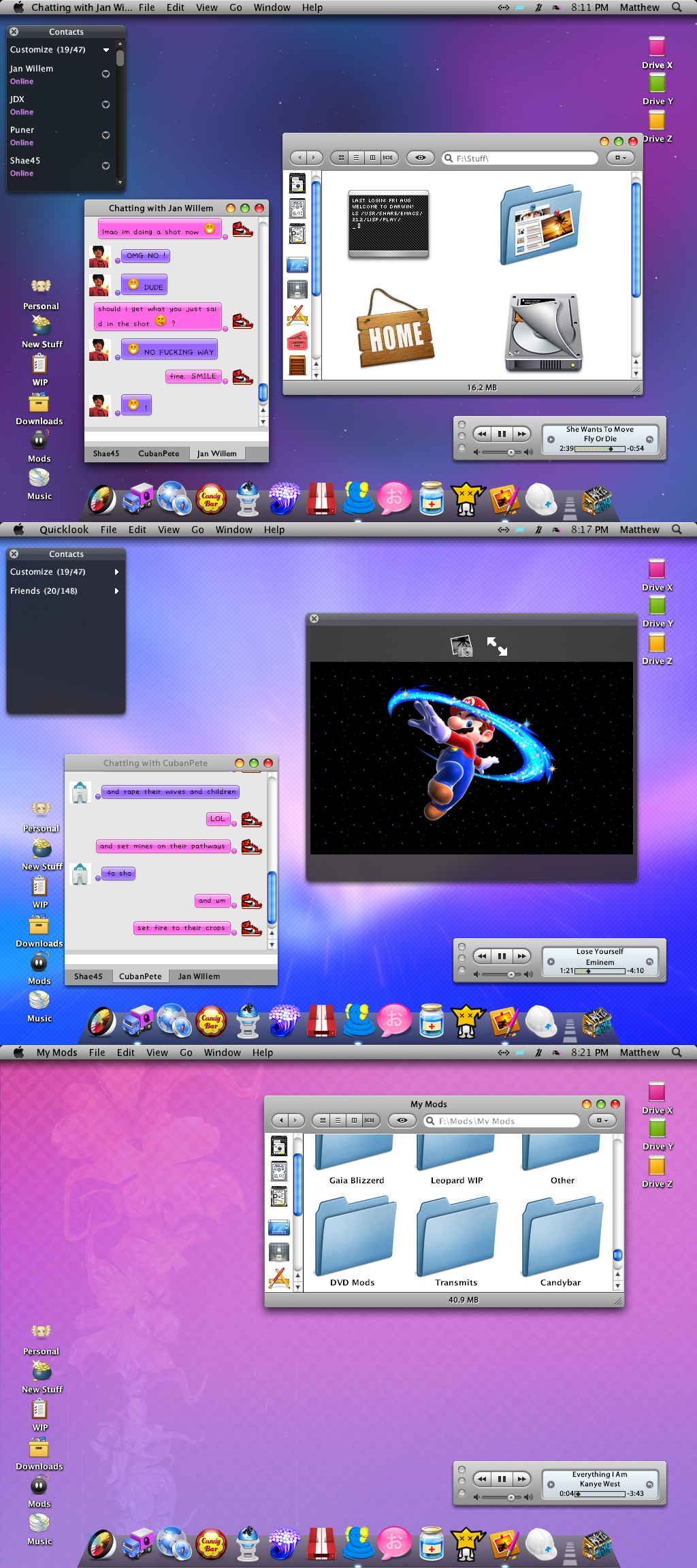The width and height of the screenshot is (697, 1568).
Task: Click the Mario image in the Quick Look preview
Action: point(472,757)
